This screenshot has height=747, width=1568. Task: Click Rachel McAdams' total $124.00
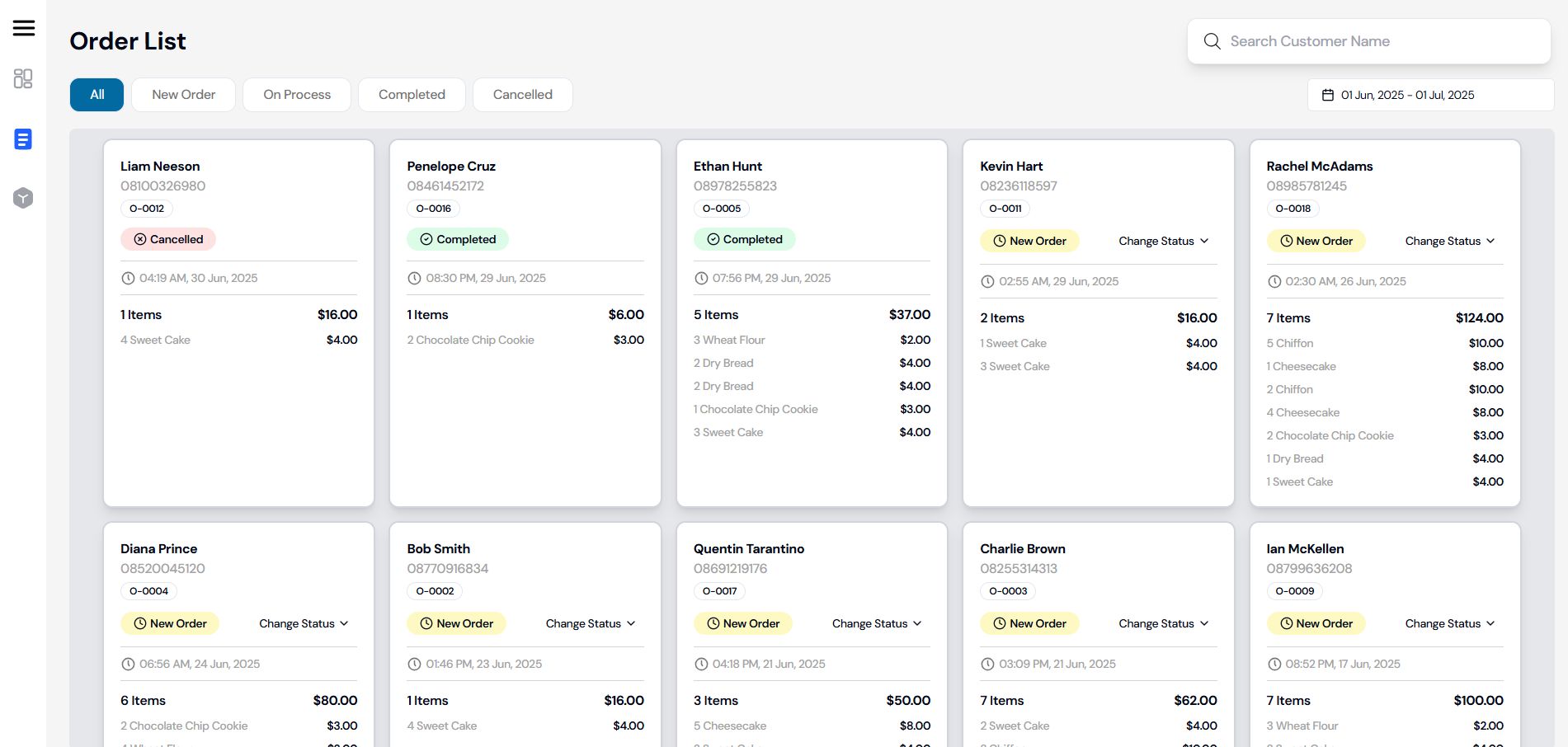click(x=1479, y=317)
